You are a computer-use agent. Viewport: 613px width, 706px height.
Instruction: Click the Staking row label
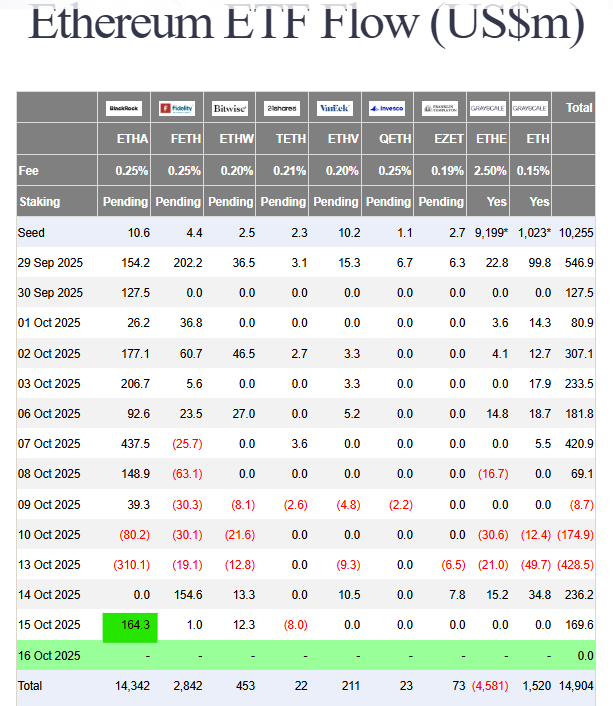coord(40,202)
